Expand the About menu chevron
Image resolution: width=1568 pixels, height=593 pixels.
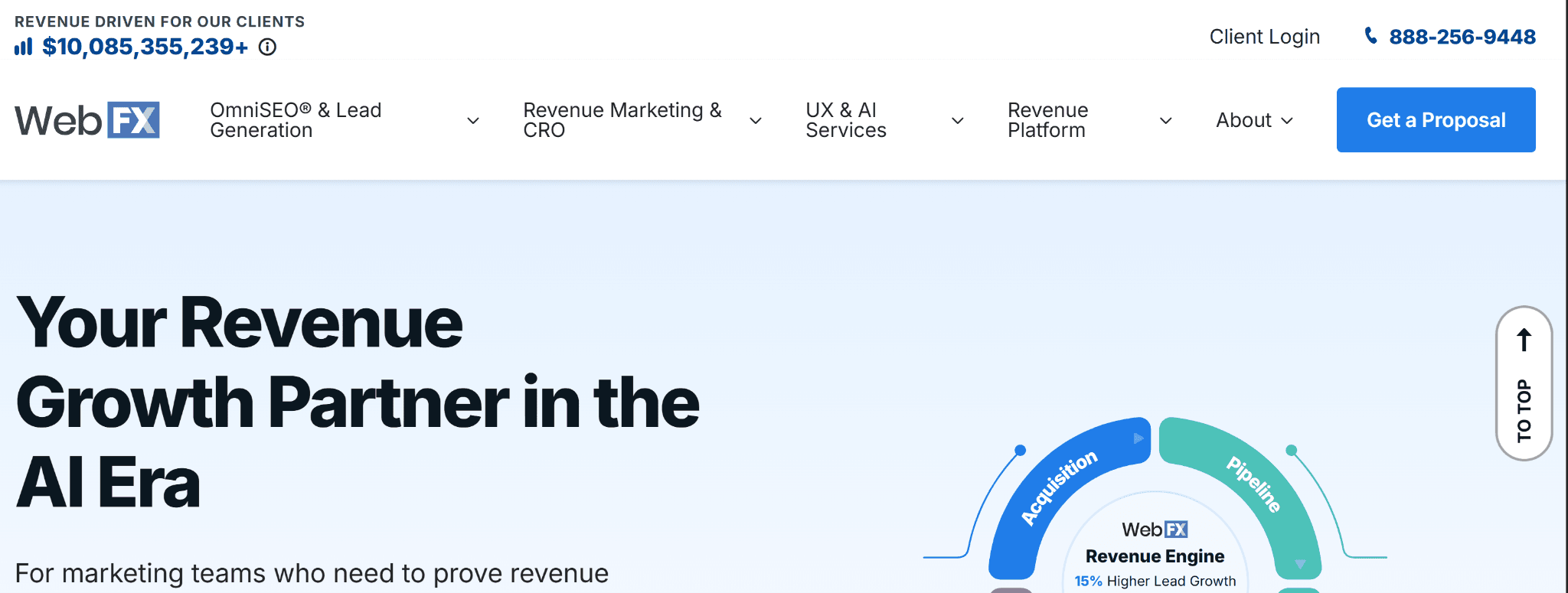click(1287, 121)
